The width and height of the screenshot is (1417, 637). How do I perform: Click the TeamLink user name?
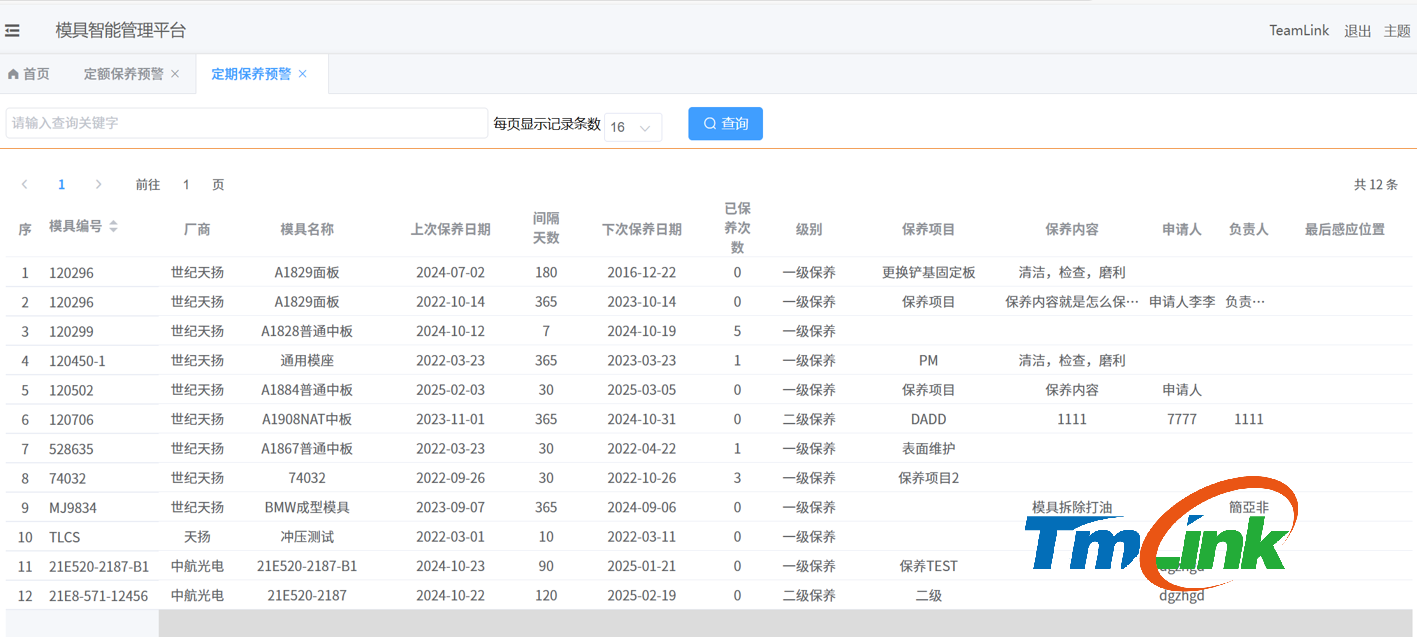1299,31
